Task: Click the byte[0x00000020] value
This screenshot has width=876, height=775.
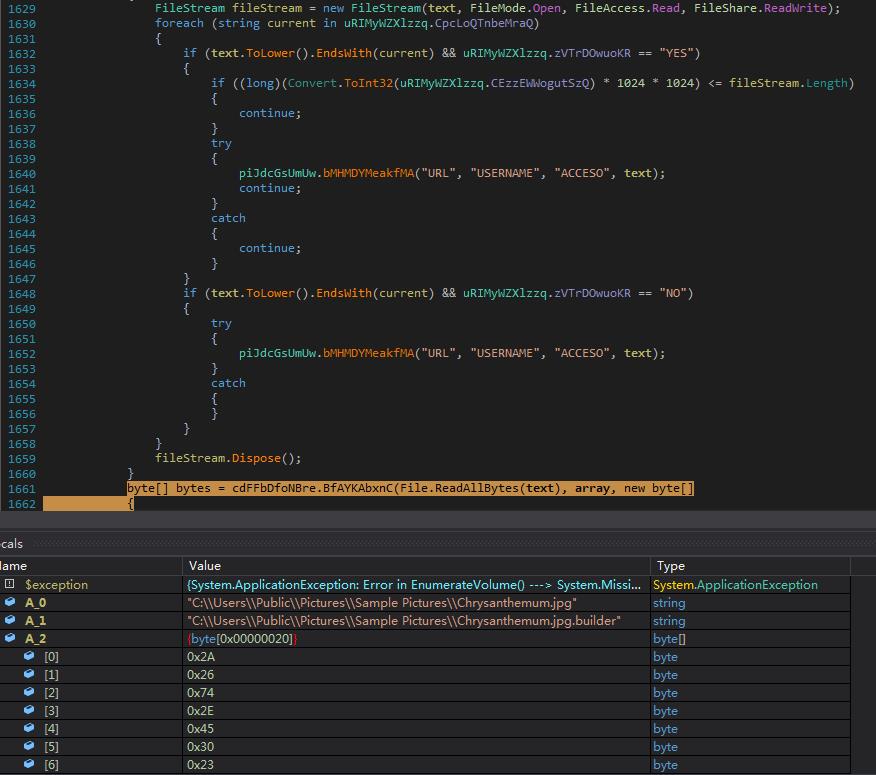Action: (242, 638)
